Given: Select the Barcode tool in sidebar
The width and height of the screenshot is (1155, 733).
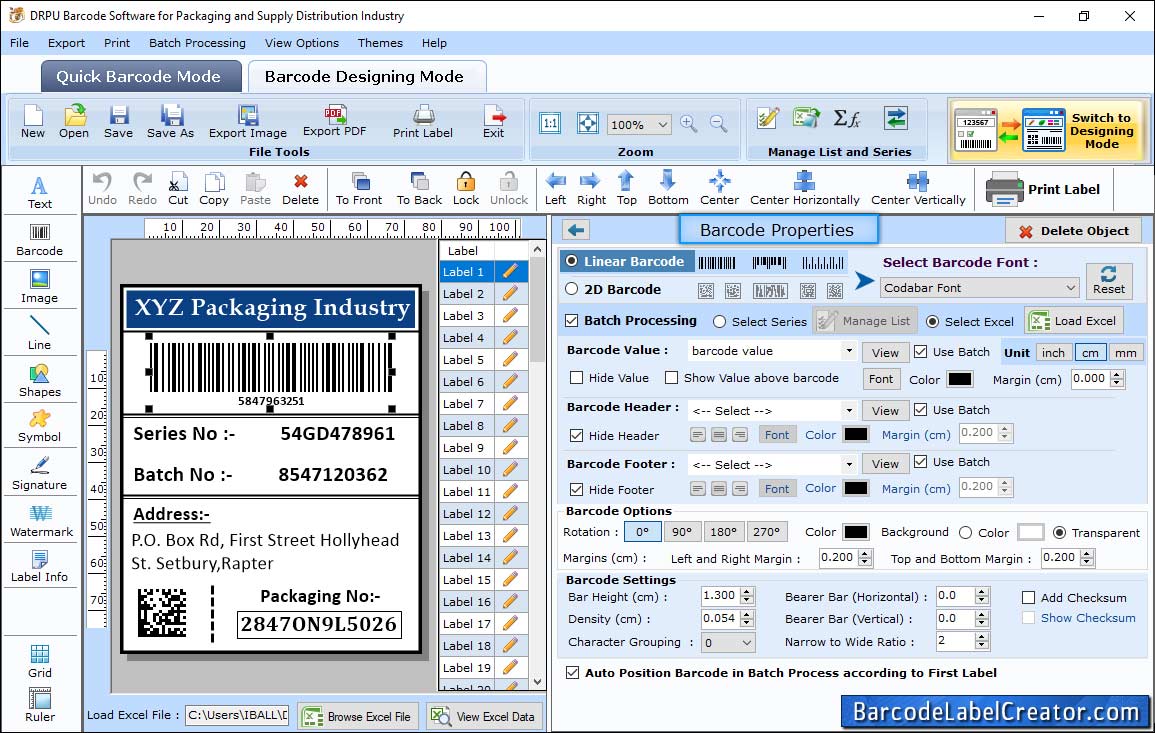Looking at the screenshot, I should [x=40, y=240].
